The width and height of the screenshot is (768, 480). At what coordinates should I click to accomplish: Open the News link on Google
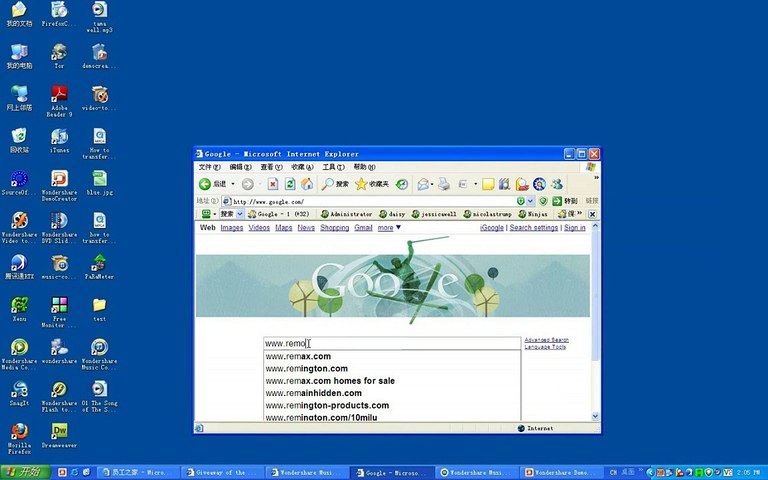[x=306, y=228]
